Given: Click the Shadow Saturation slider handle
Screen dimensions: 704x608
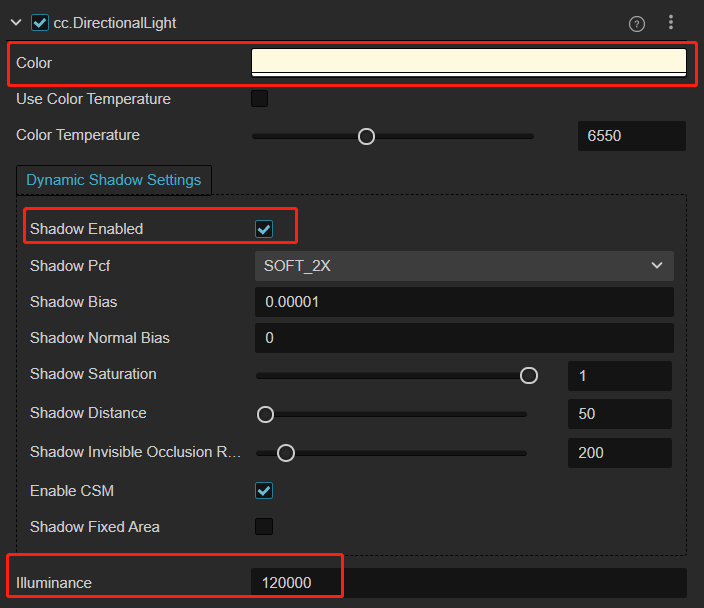Looking at the screenshot, I should (529, 375).
